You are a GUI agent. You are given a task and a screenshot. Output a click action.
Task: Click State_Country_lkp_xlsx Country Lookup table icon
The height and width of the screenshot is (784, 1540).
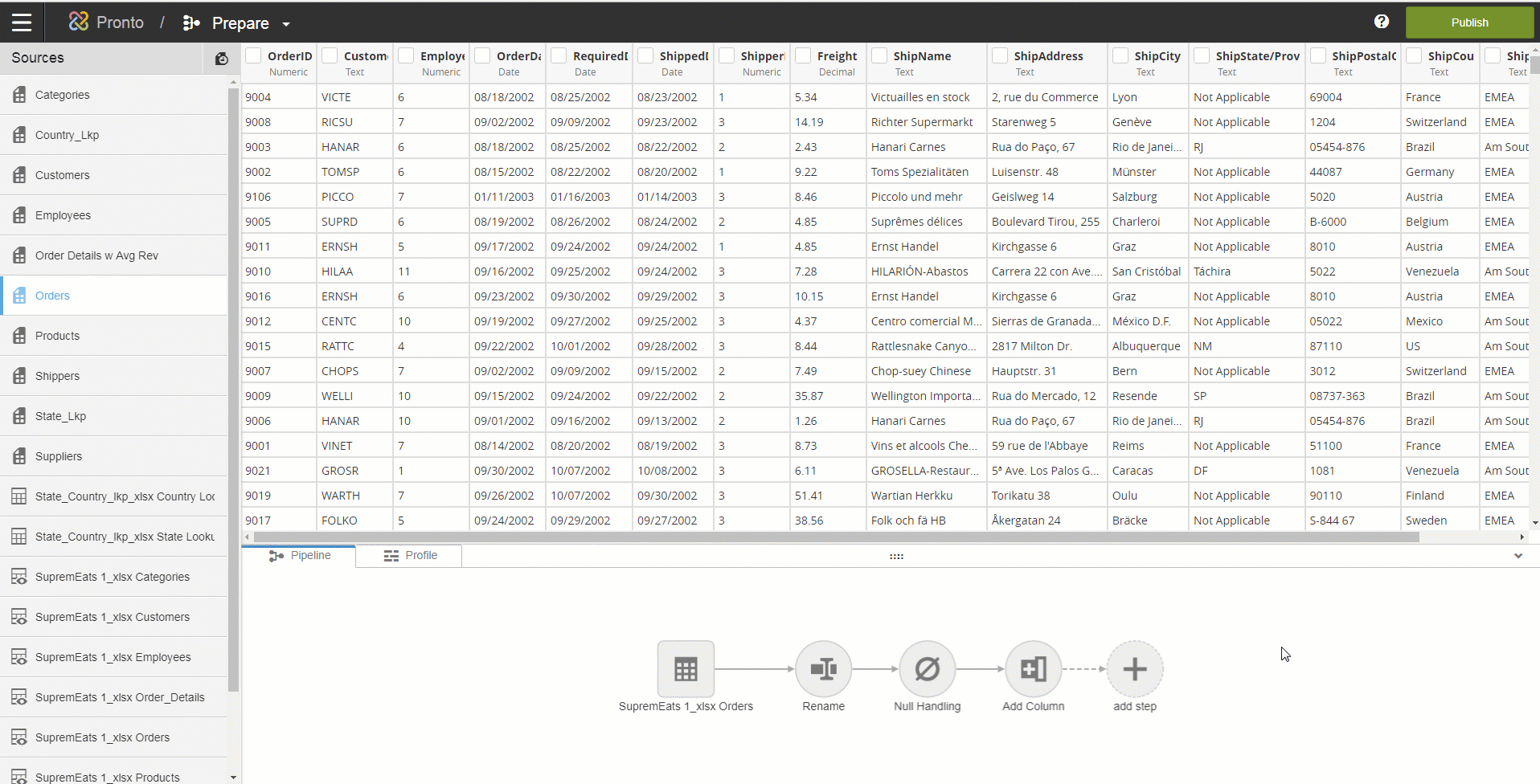pos(19,496)
